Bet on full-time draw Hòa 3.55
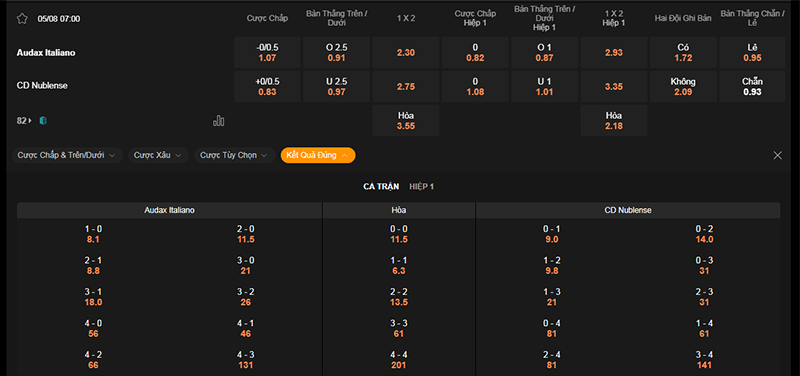The height and width of the screenshot is (376, 800). 406,121
